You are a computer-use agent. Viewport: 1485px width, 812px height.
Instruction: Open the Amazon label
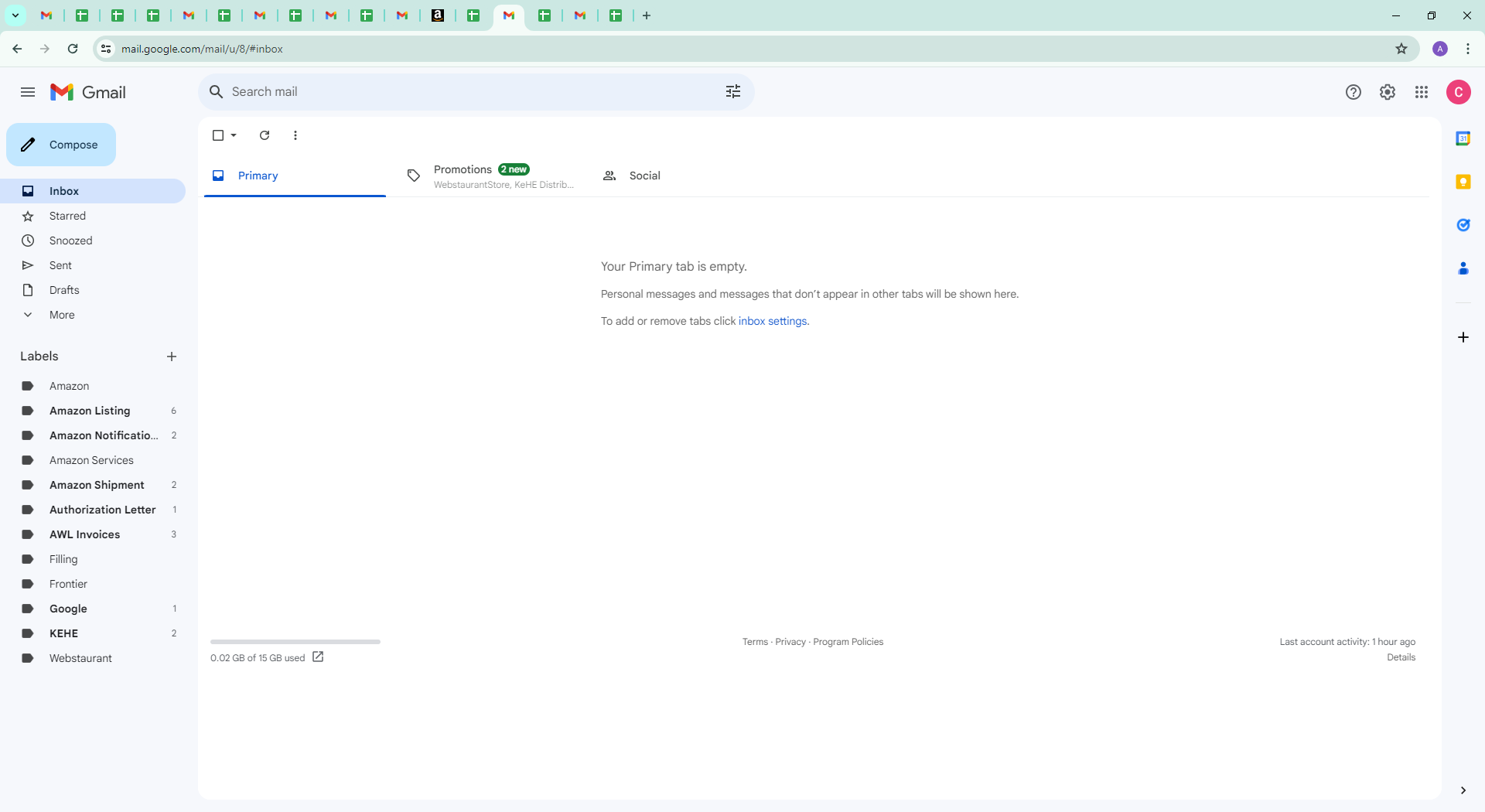[93, 386]
